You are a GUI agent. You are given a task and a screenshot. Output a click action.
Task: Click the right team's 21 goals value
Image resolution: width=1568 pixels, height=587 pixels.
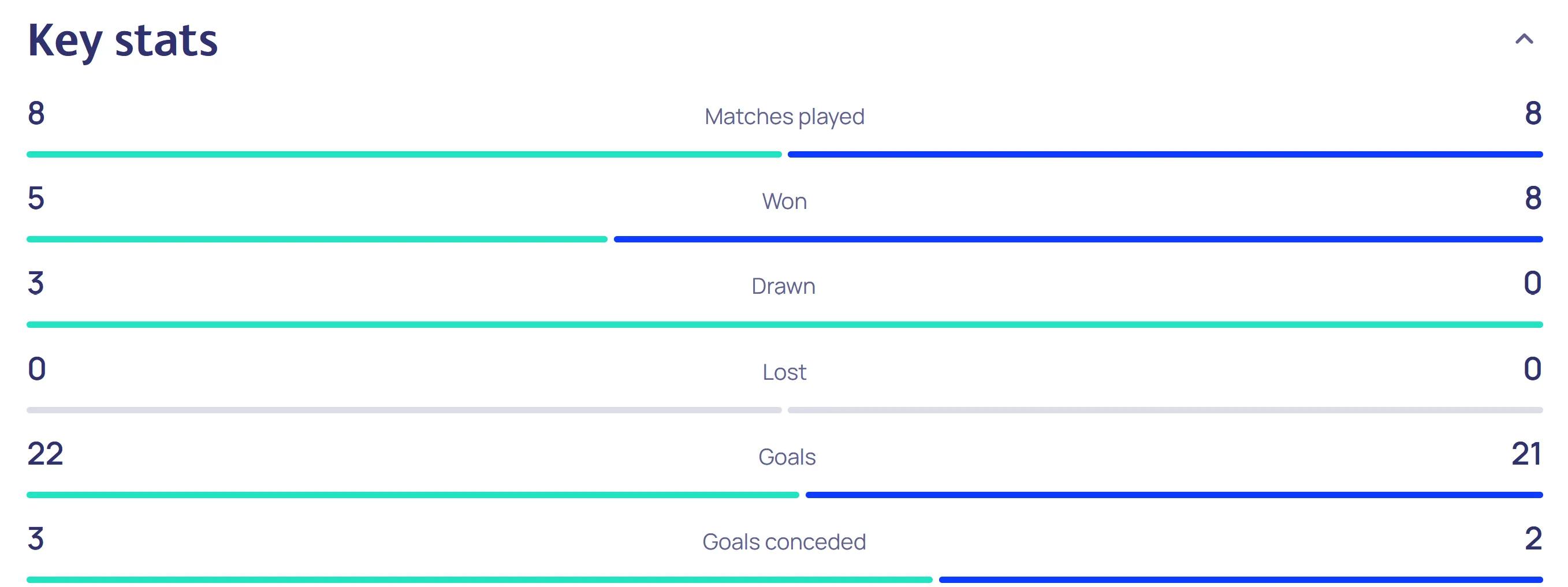pyautogui.click(x=1526, y=454)
